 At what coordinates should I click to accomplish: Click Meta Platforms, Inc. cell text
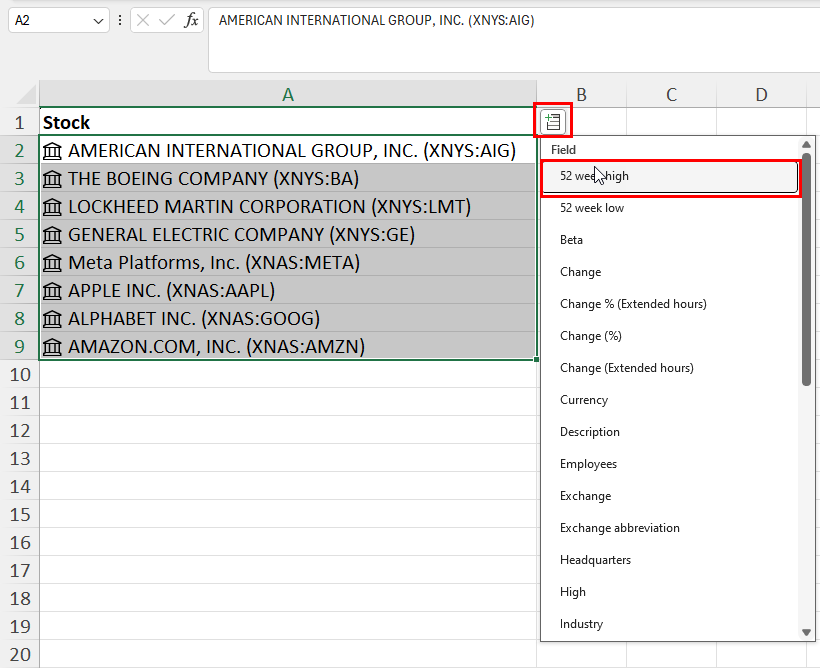pos(214,263)
